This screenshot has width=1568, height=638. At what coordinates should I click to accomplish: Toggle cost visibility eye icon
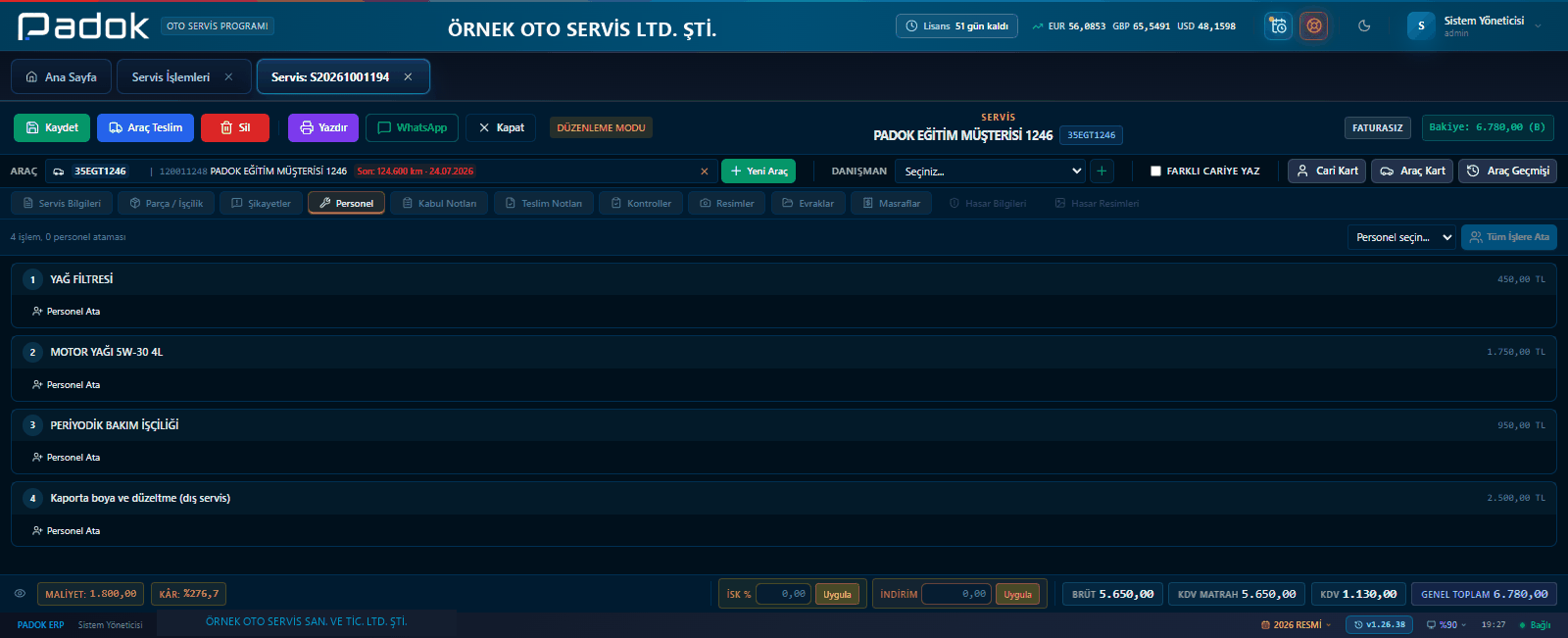(20, 594)
